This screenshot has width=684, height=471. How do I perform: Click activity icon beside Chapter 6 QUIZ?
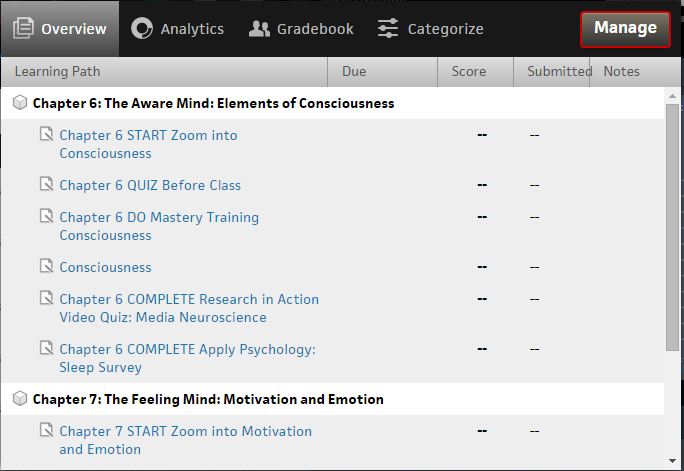coord(46,185)
